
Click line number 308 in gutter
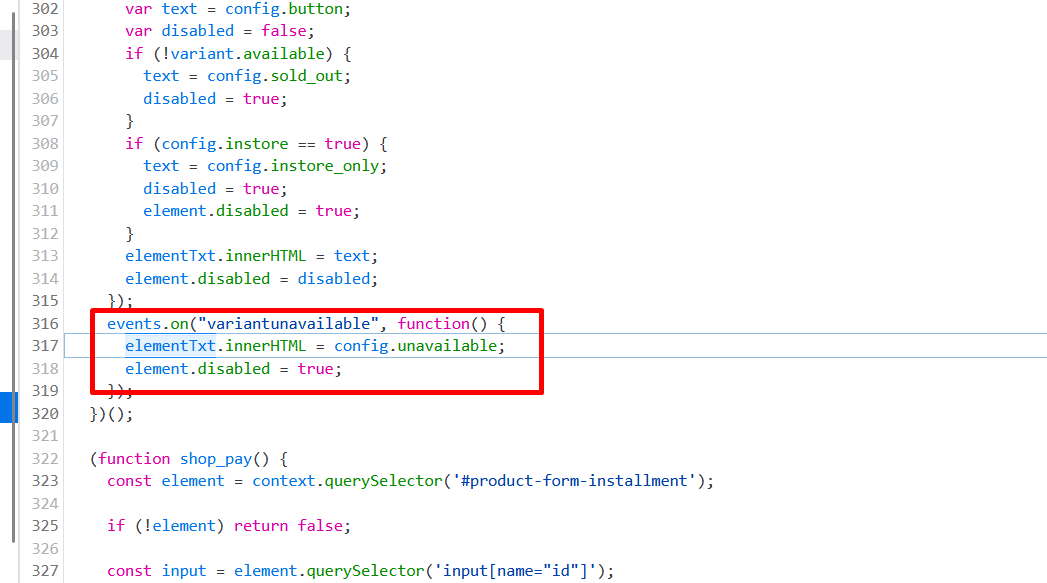point(45,144)
